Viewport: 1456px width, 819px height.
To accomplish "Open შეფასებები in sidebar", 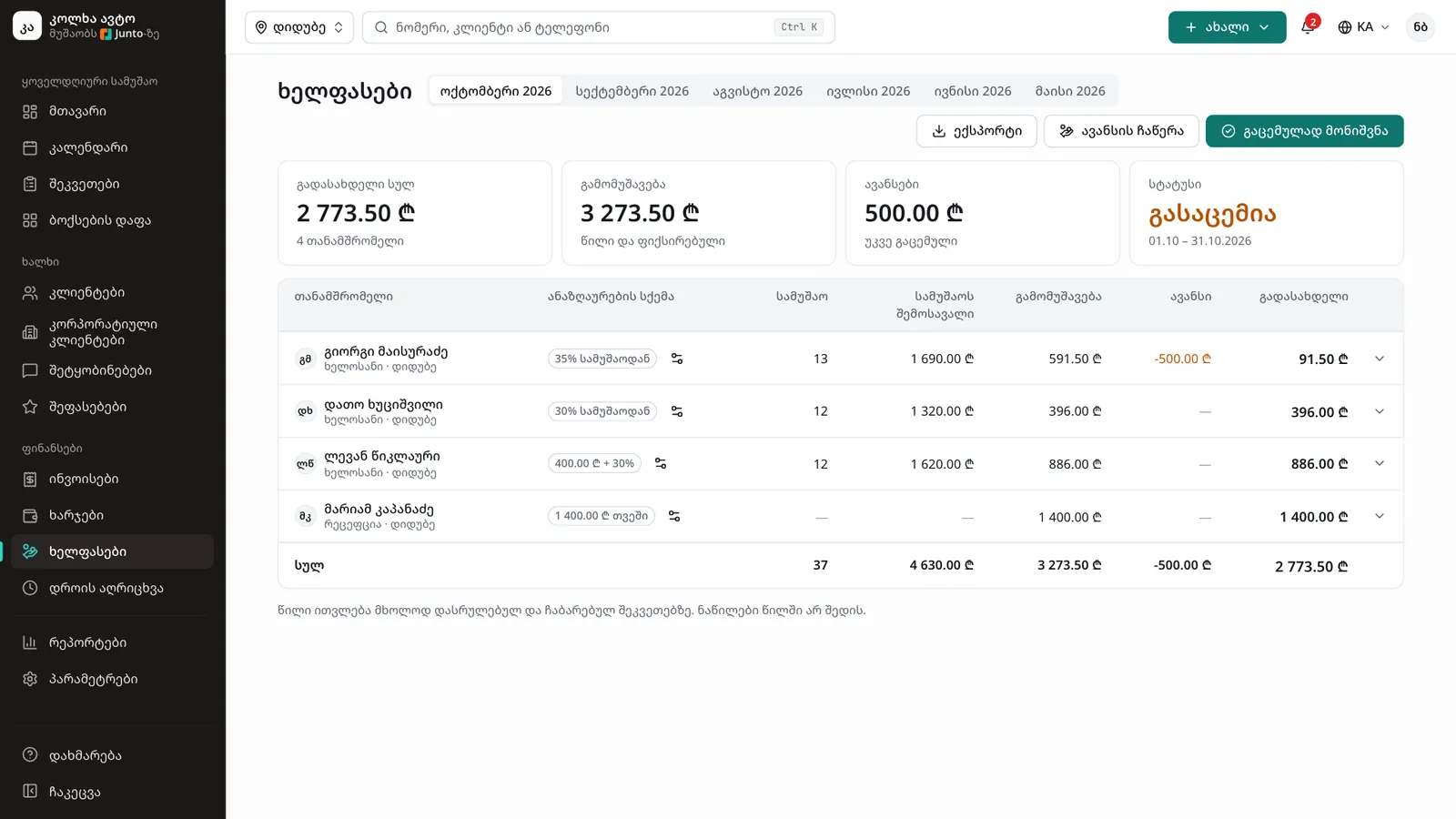I will tap(113, 407).
